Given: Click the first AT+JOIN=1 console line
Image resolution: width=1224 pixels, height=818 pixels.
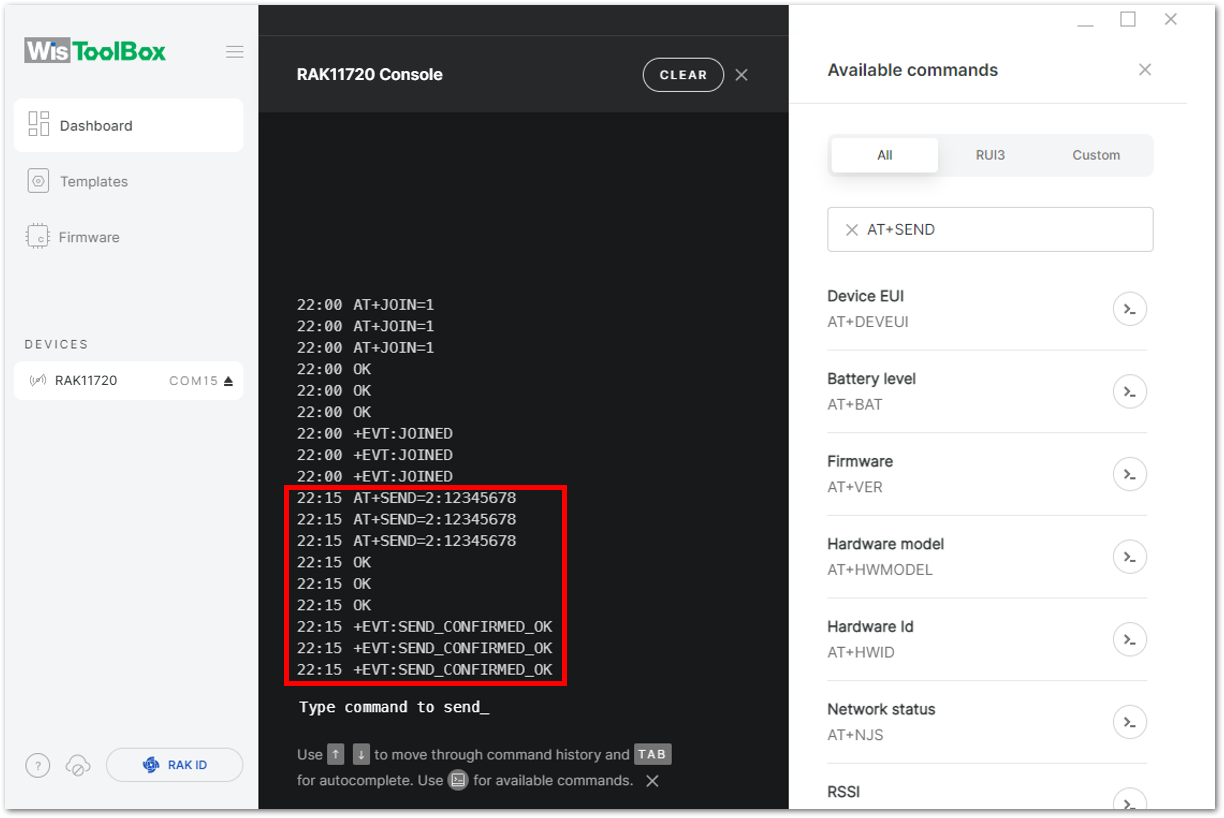Looking at the screenshot, I should pyautogui.click(x=366, y=305).
